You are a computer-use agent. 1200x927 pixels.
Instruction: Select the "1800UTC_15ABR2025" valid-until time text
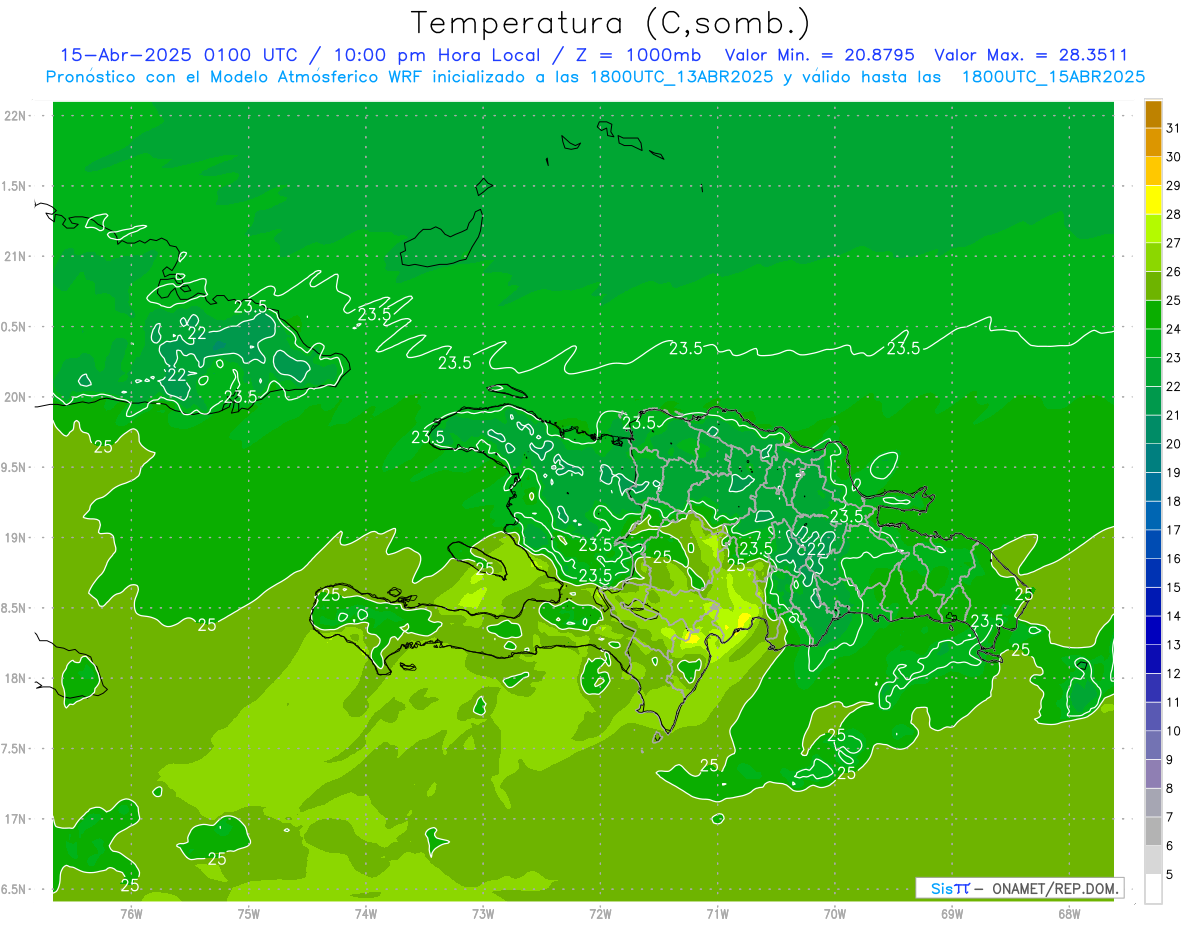click(1053, 77)
